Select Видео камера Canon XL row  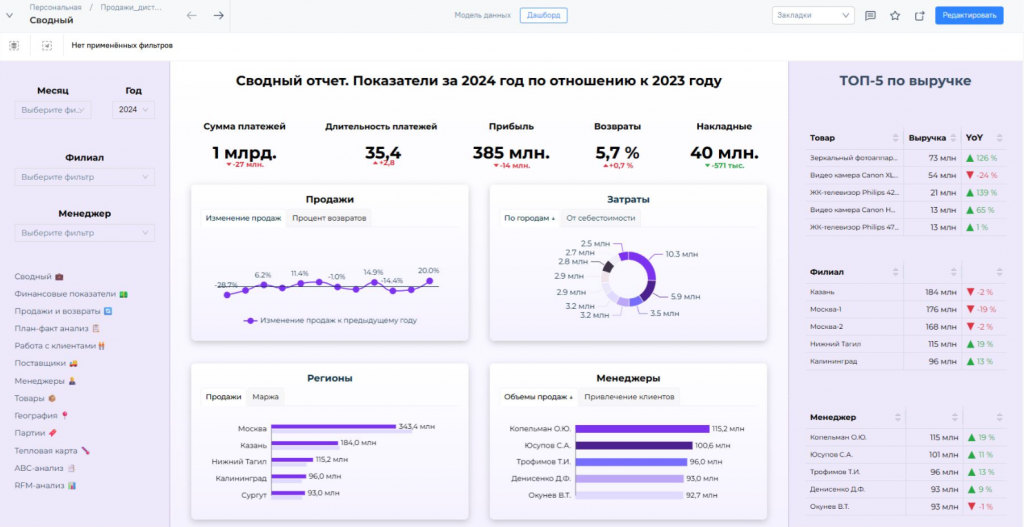[x=905, y=176]
